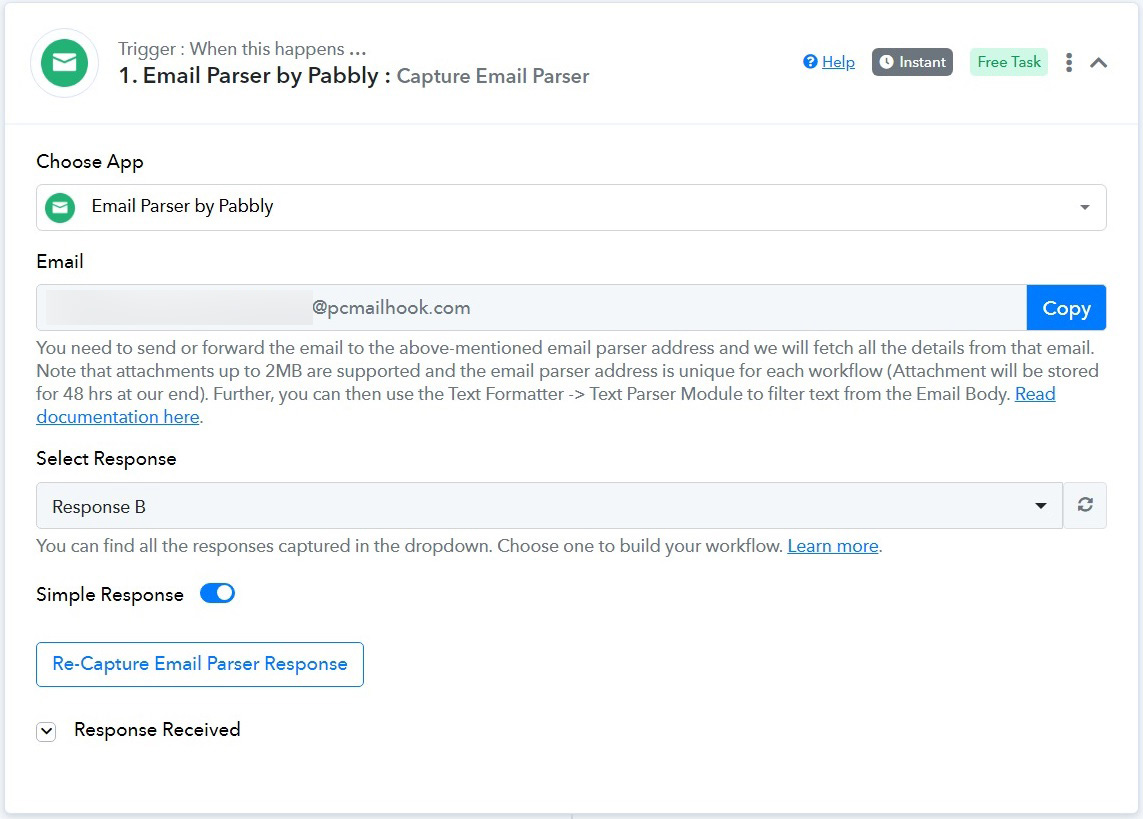Click Re-Capture Email Parser Response button
1143x819 pixels.
pos(200,664)
